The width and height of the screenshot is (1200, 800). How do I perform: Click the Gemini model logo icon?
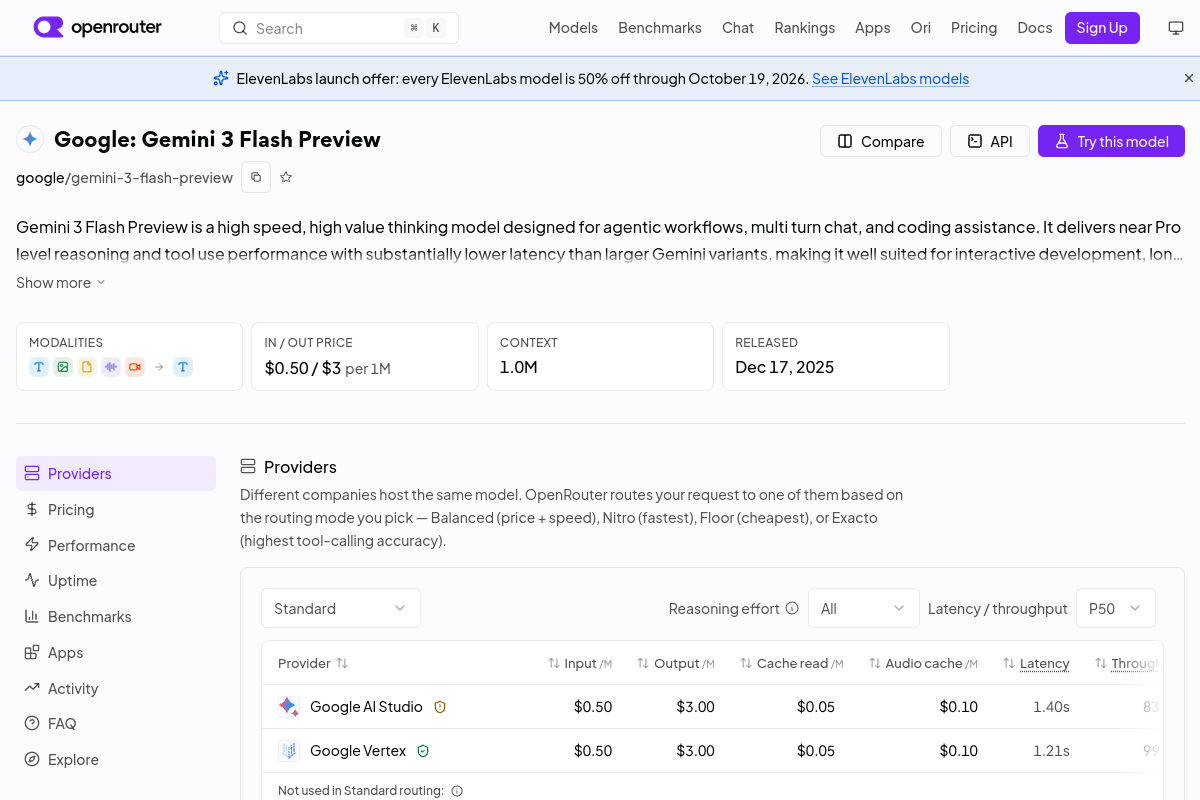pyautogui.click(x=30, y=139)
